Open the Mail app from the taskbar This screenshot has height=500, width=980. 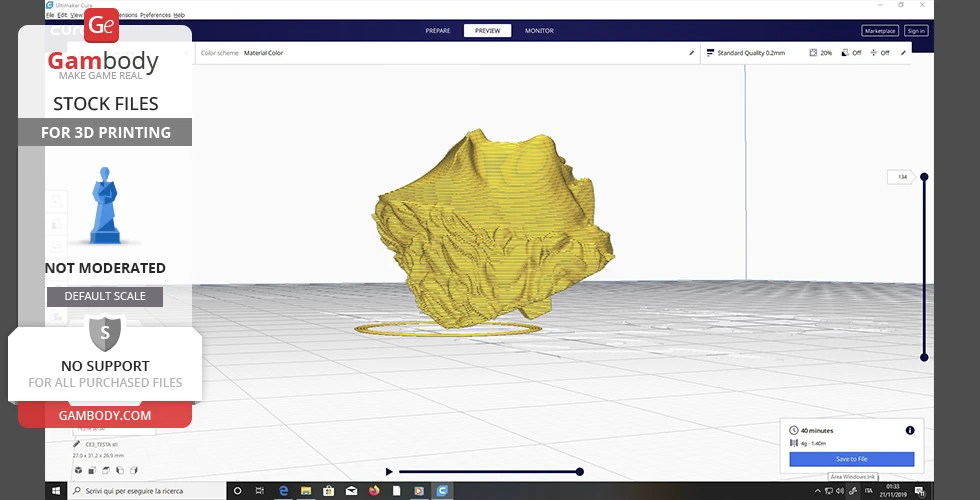351,491
